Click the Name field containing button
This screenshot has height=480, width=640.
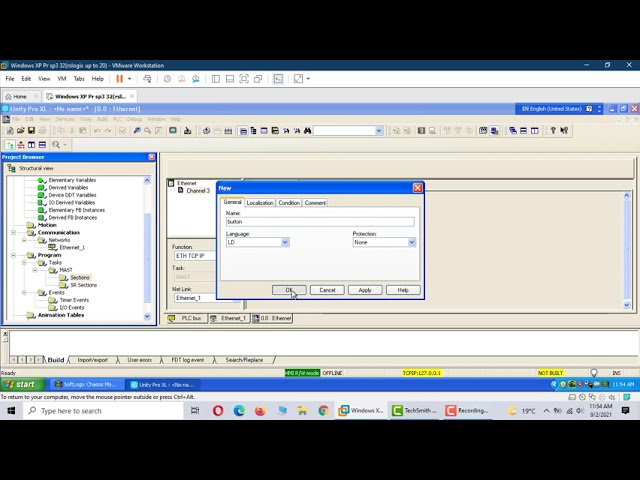319,221
